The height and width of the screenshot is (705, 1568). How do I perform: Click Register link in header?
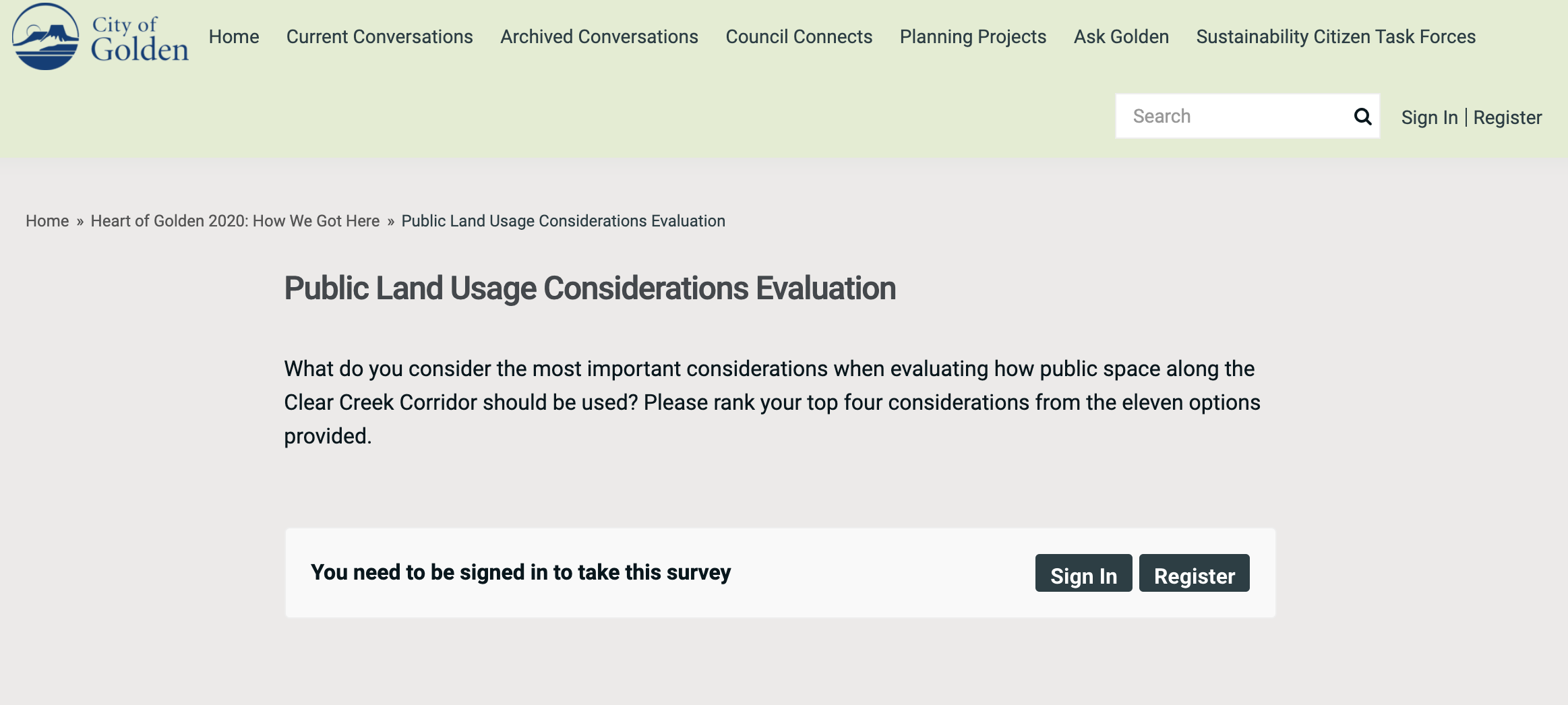pos(1507,117)
